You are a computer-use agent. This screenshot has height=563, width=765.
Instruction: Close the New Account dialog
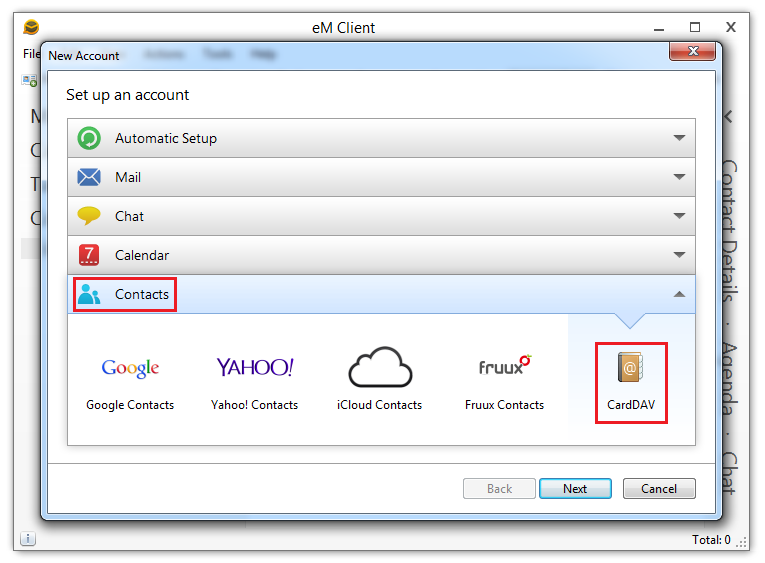(693, 51)
